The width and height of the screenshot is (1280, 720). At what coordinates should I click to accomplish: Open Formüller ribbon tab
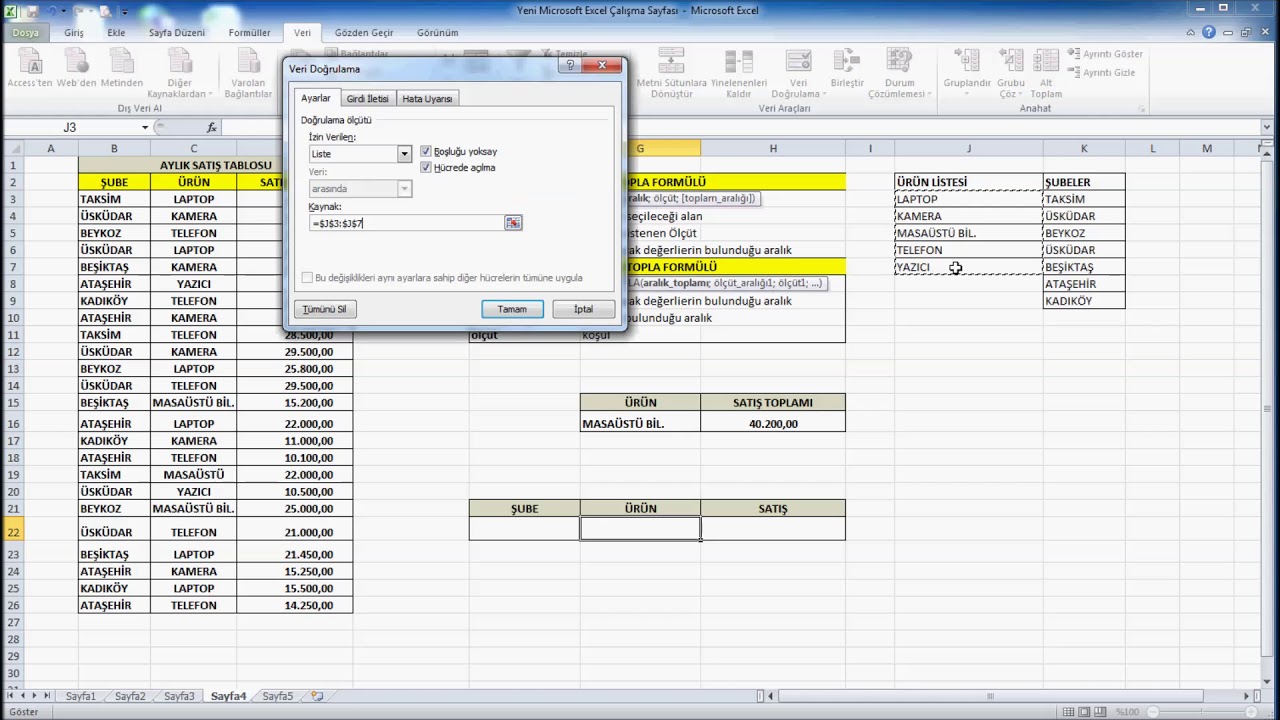point(250,33)
